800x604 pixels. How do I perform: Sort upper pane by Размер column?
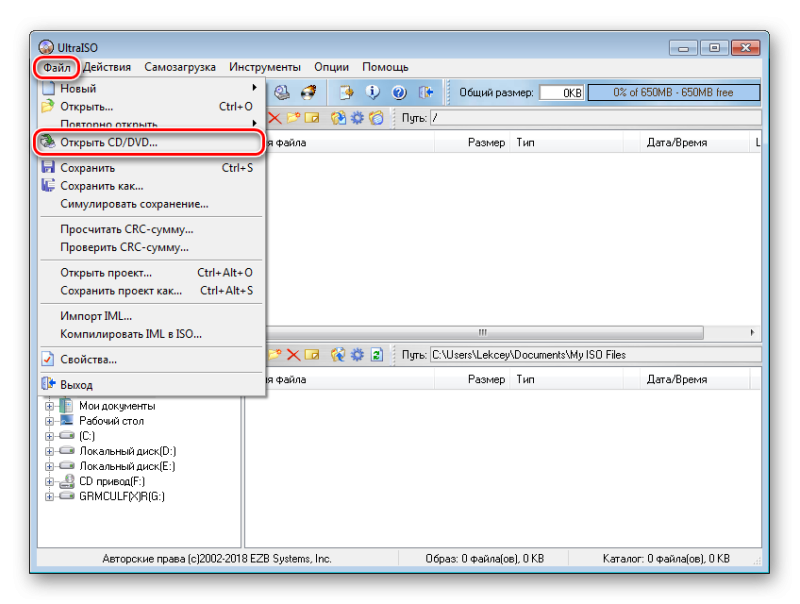tap(472, 143)
